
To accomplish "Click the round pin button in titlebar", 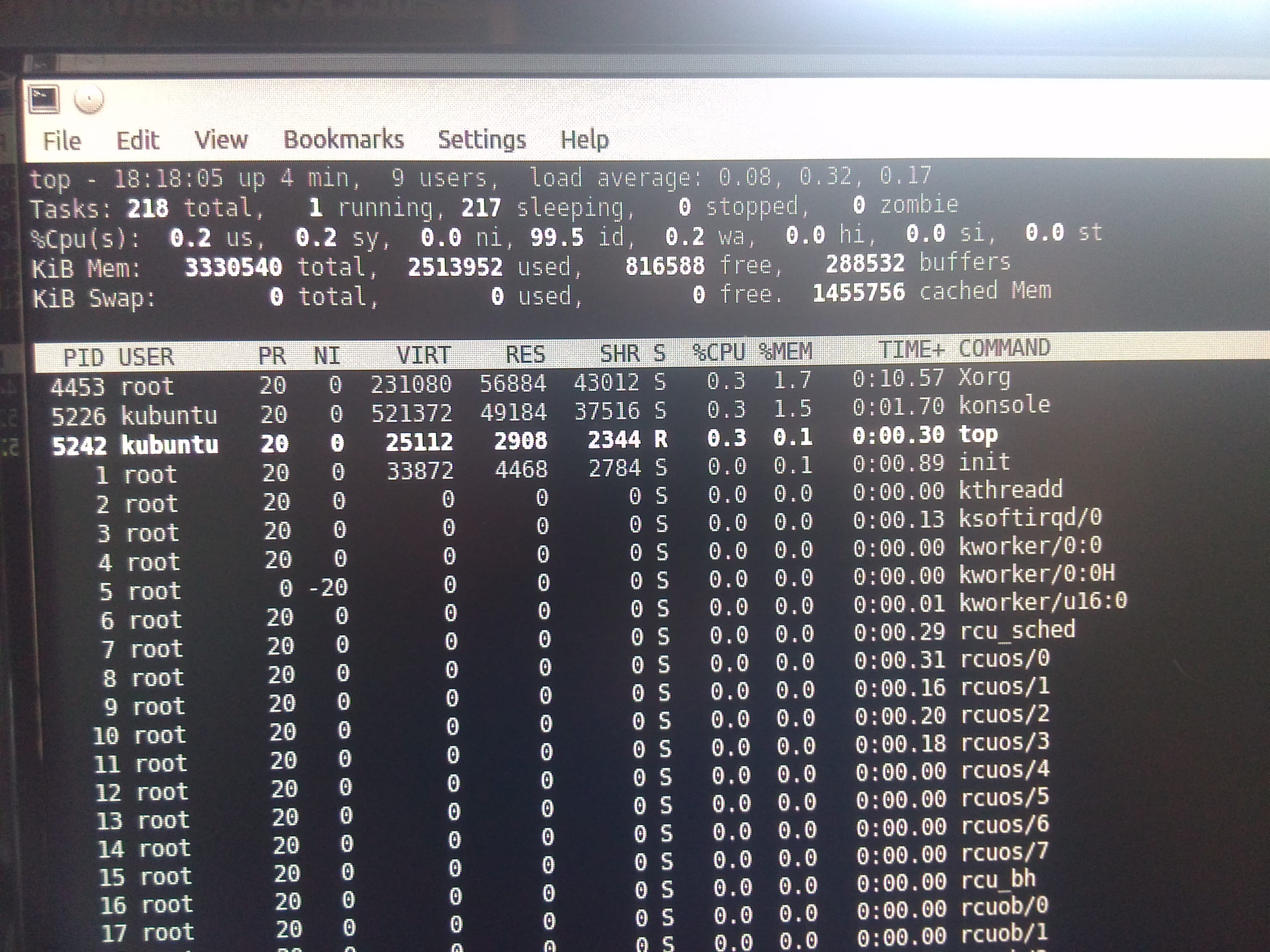I will click(x=89, y=99).
